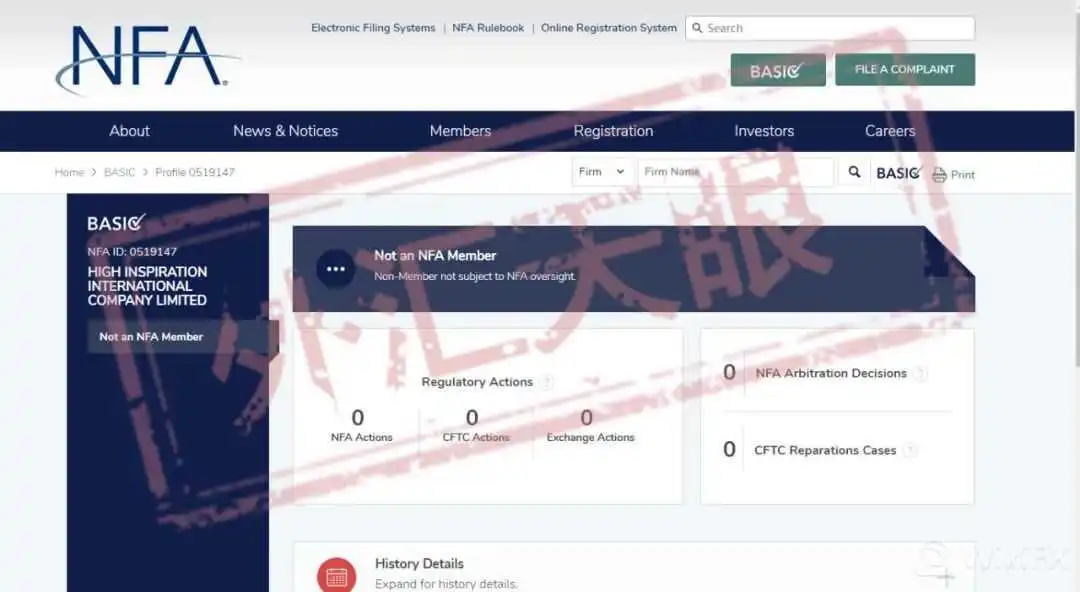Screen dimensions: 1080x592
Task: Click the Not an NFA Member banner heading
Action: point(435,256)
